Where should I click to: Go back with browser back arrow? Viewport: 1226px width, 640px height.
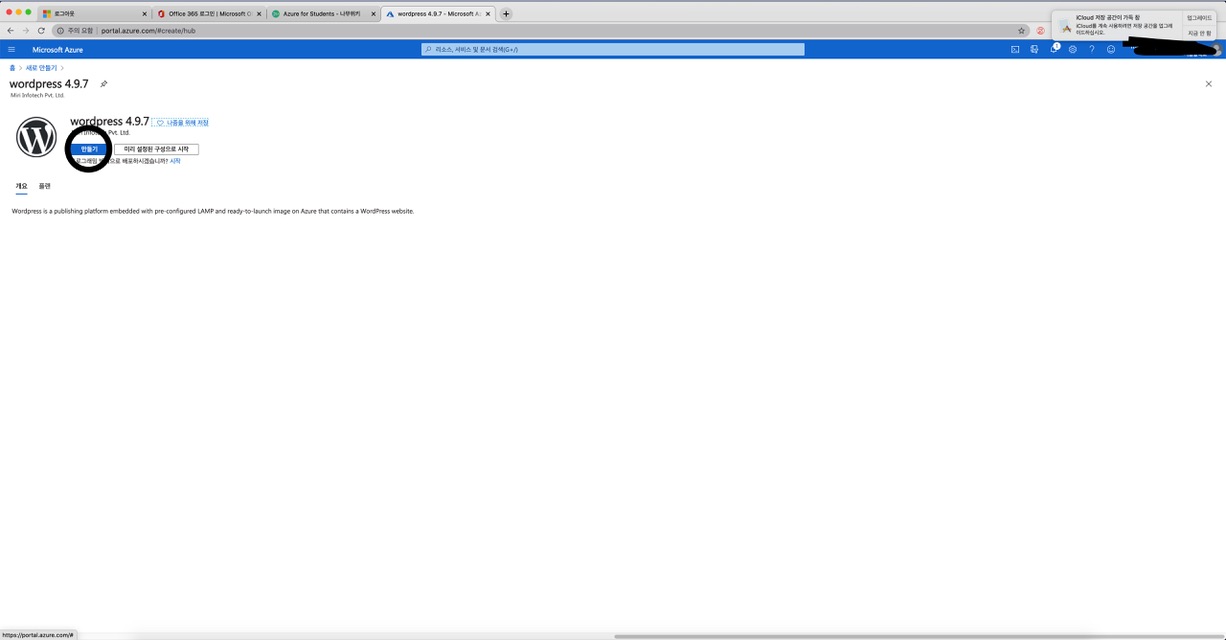[x=10, y=31]
